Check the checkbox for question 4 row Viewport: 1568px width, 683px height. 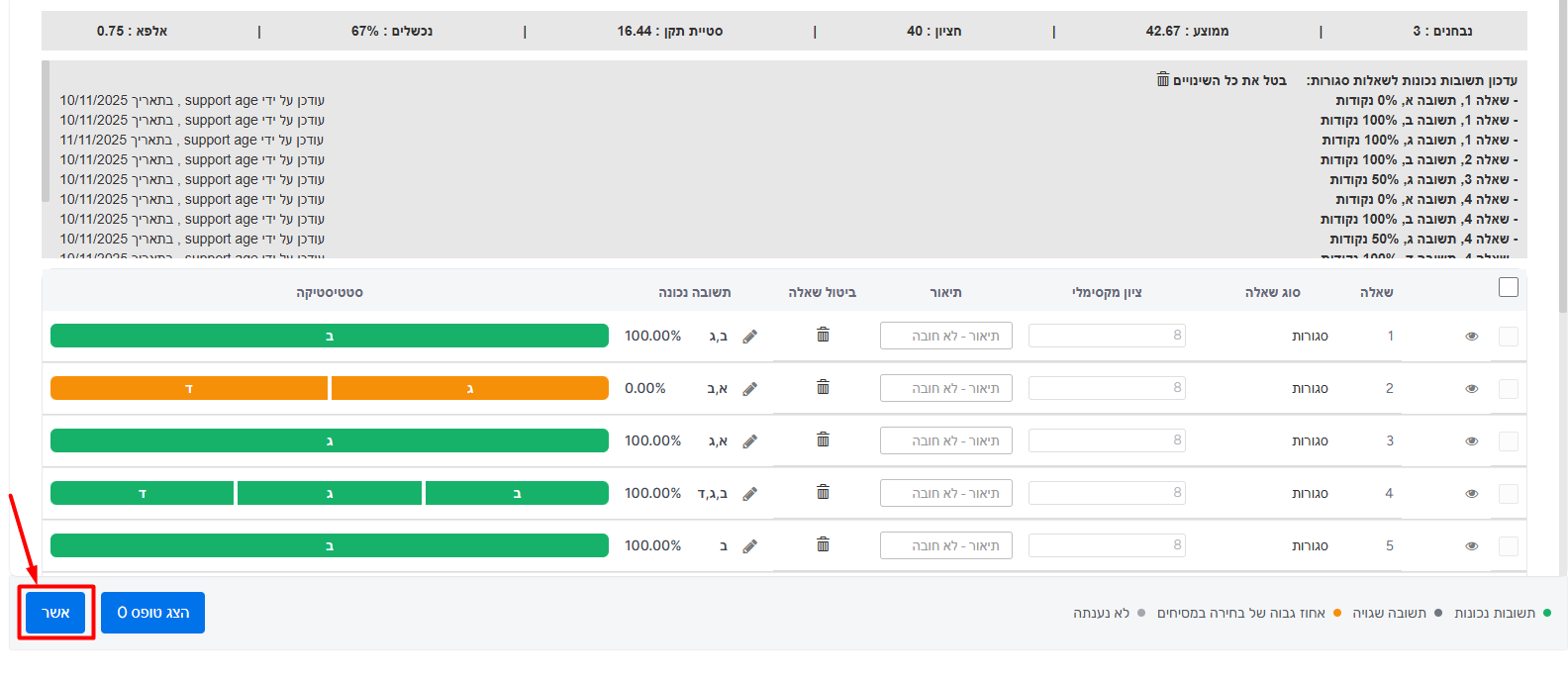click(x=1509, y=494)
